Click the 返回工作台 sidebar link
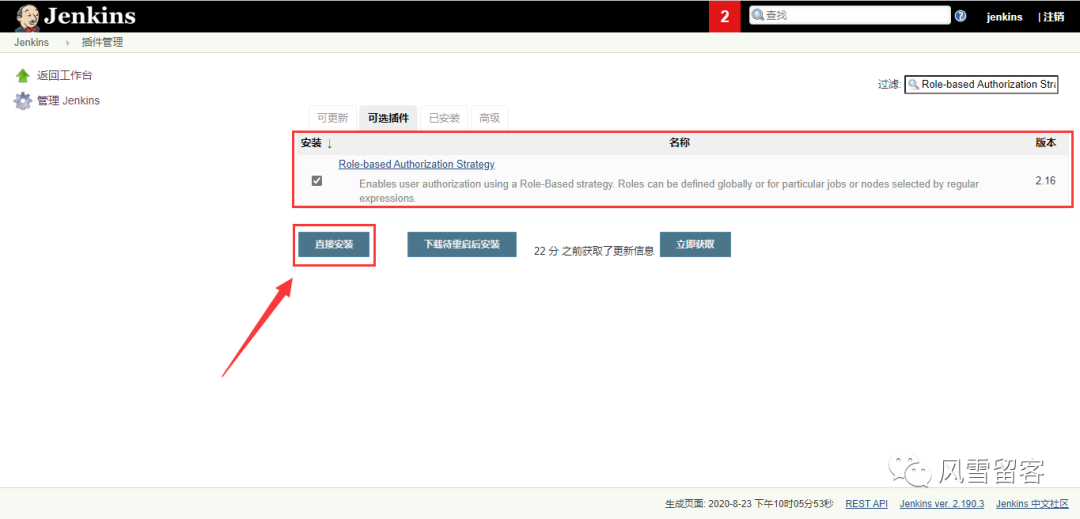This screenshot has height=519, width=1080. click(65, 76)
